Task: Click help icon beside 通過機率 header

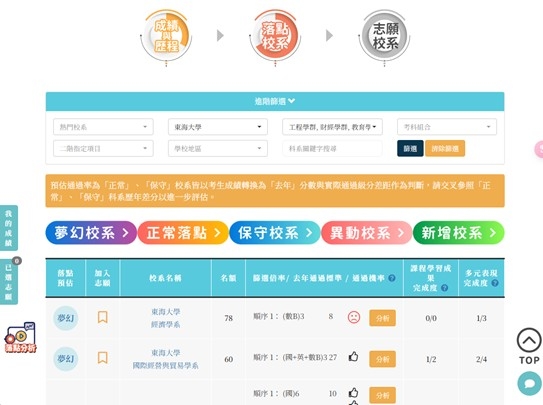Action: click(392, 278)
